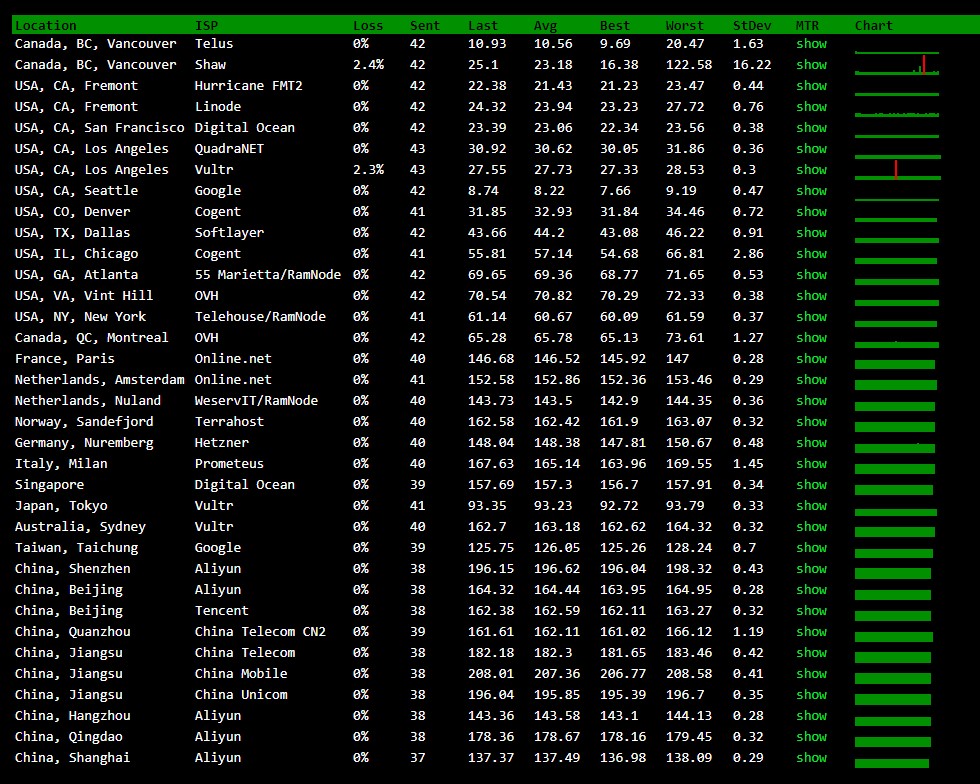This screenshot has width=980, height=784.
Task: Show the MTR for the China Mobile row
Action: [x=811, y=674]
